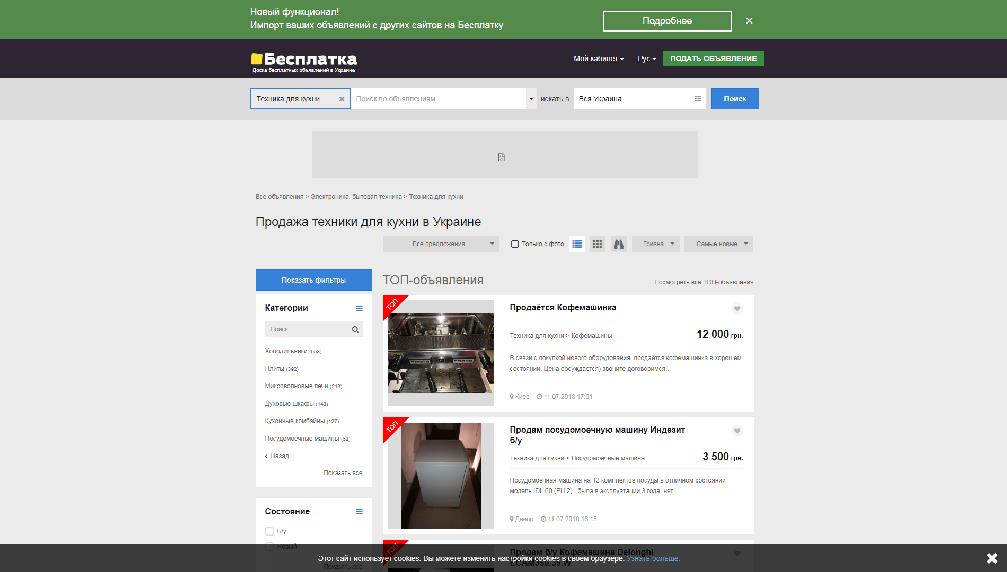This screenshot has height=572, width=1007.
Task: Focus the ad search input field
Action: tap(439, 99)
